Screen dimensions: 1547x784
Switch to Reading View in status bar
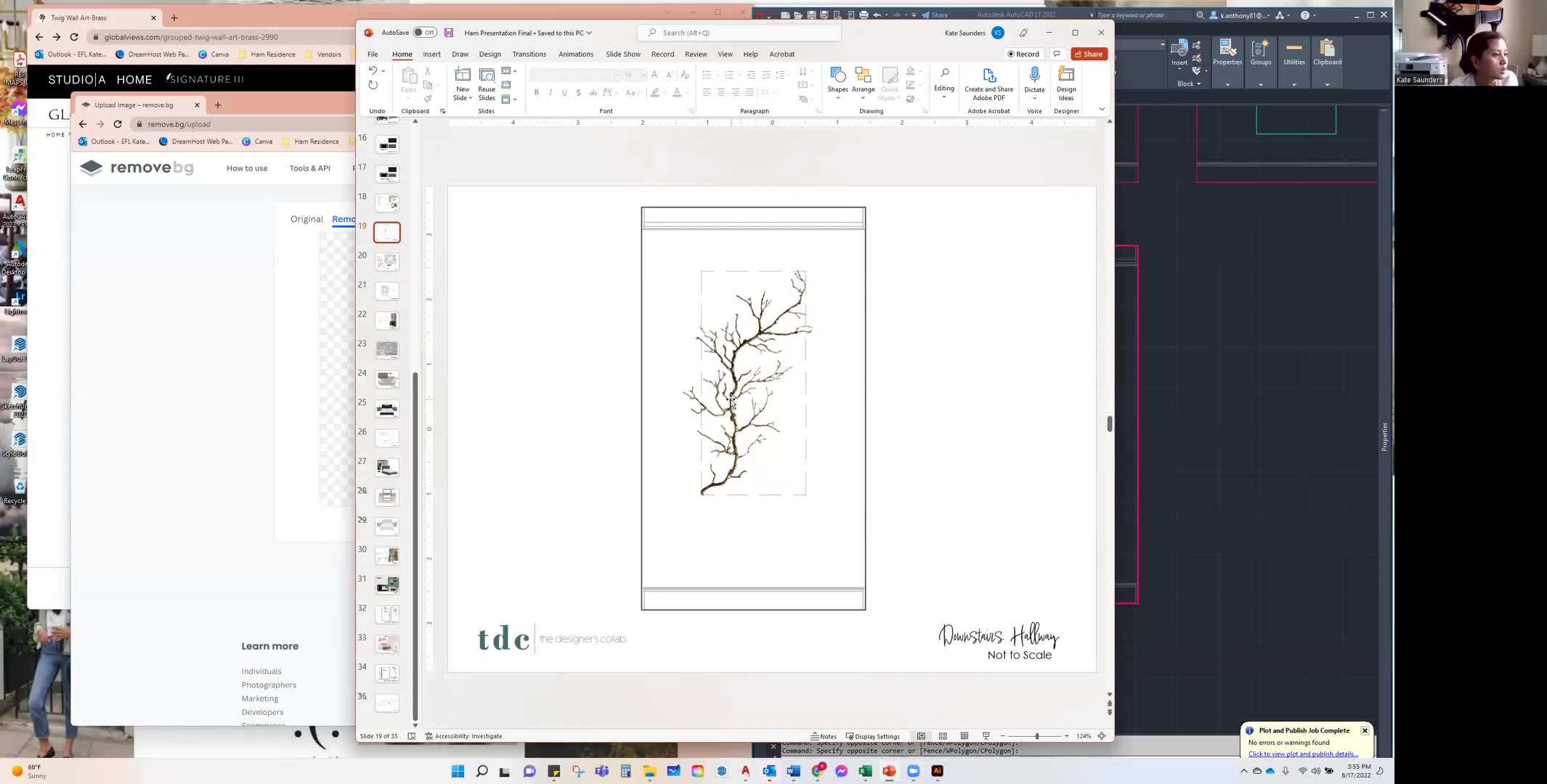coord(965,736)
